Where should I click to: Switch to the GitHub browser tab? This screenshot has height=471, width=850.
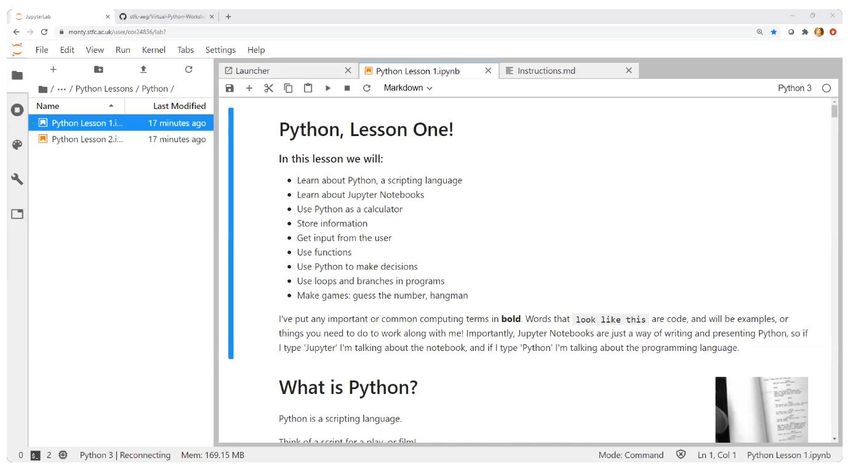click(x=166, y=17)
